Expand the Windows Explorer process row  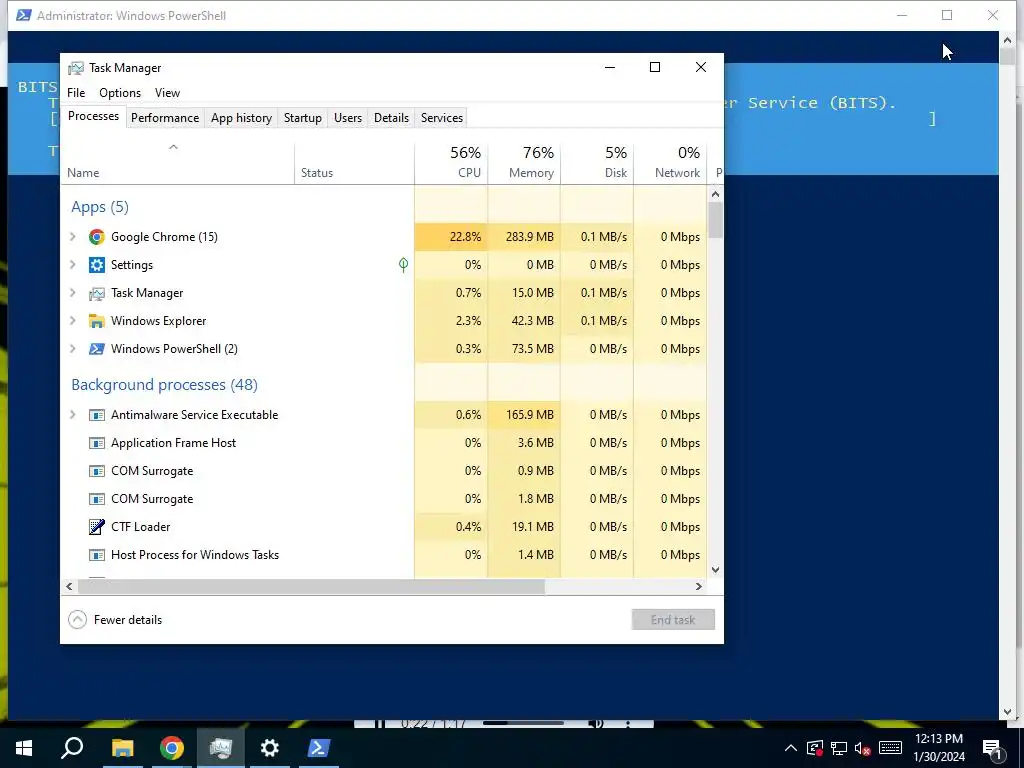pos(73,321)
